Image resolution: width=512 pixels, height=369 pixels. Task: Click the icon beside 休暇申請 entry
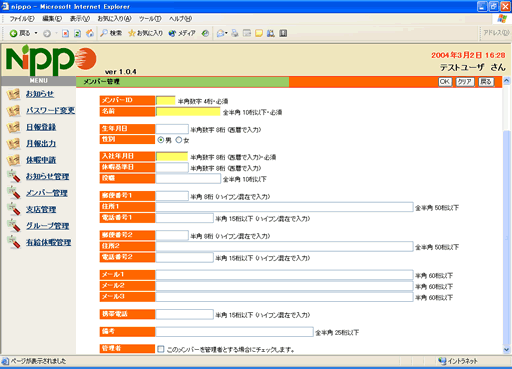click(x=14, y=160)
